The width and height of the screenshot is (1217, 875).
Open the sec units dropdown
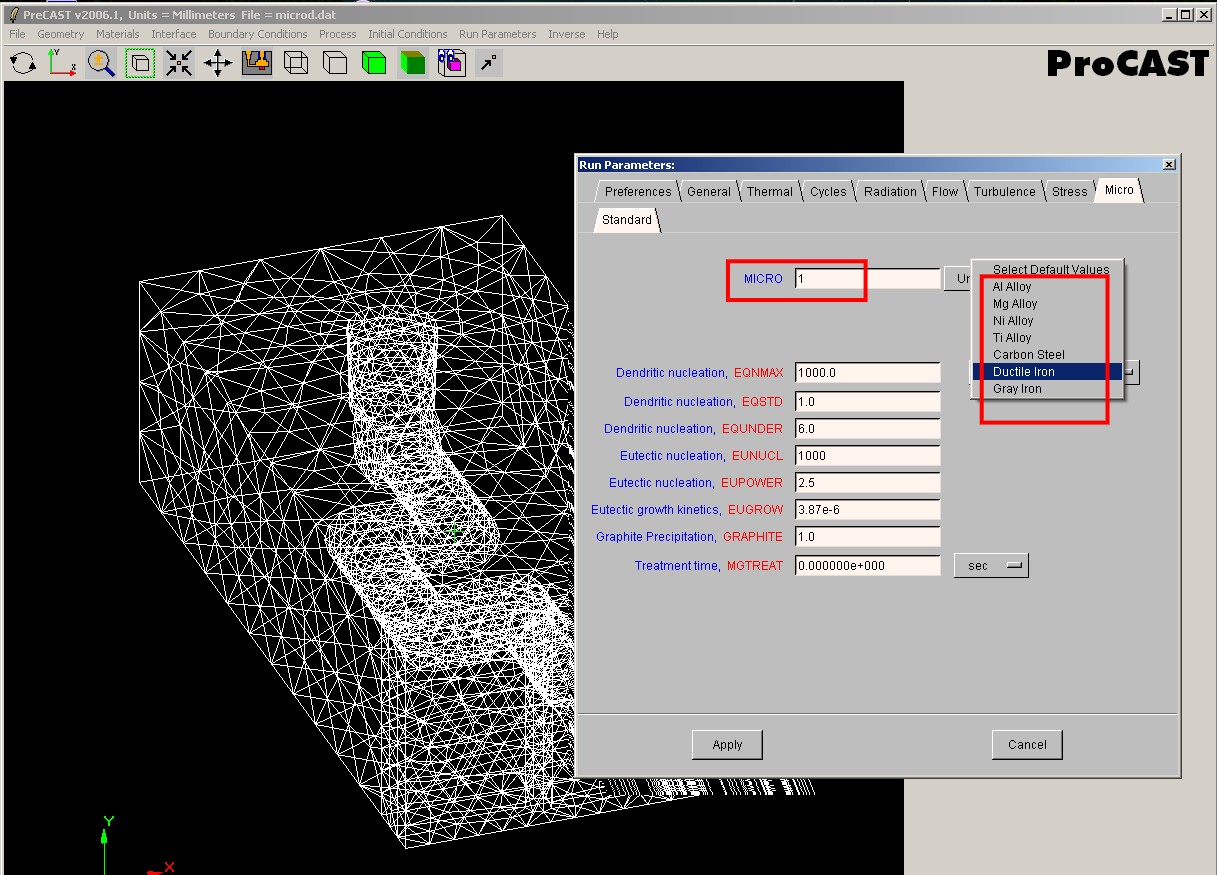click(991, 566)
